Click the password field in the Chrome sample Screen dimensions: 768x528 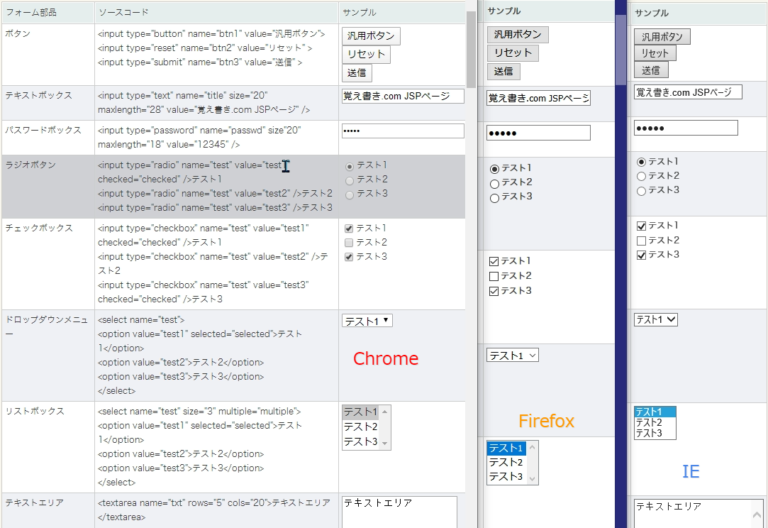[x=402, y=131]
